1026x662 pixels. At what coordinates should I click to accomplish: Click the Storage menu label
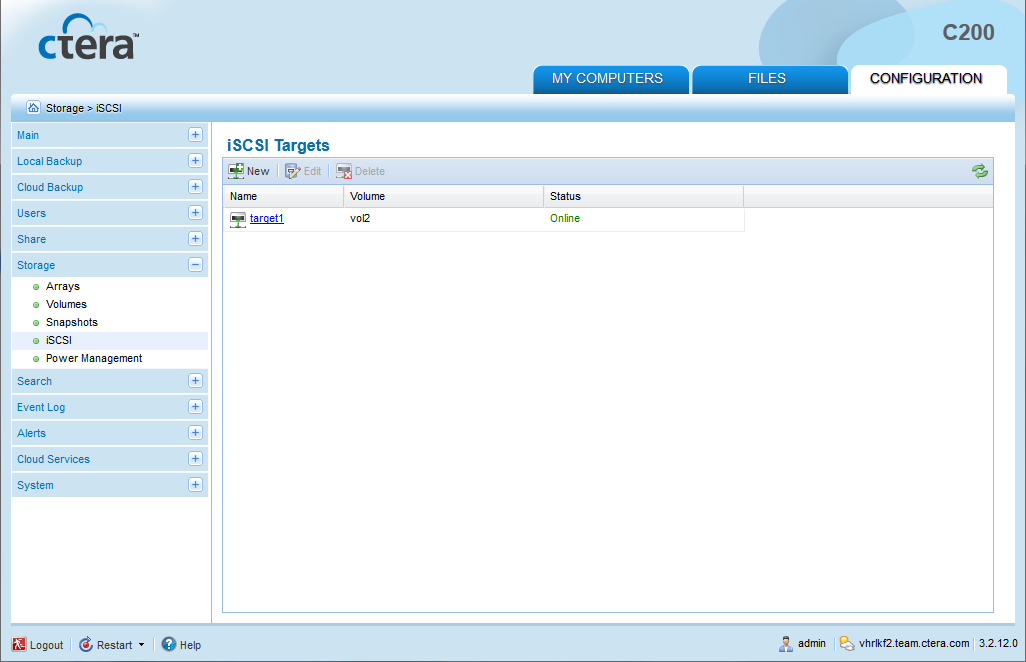(x=36, y=266)
